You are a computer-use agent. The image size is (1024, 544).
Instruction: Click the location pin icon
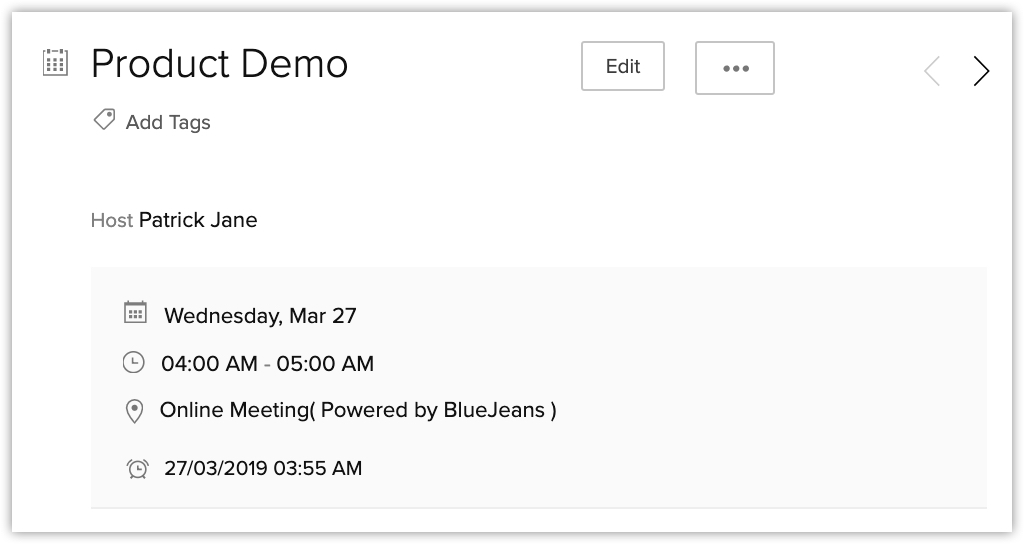pyautogui.click(x=134, y=411)
